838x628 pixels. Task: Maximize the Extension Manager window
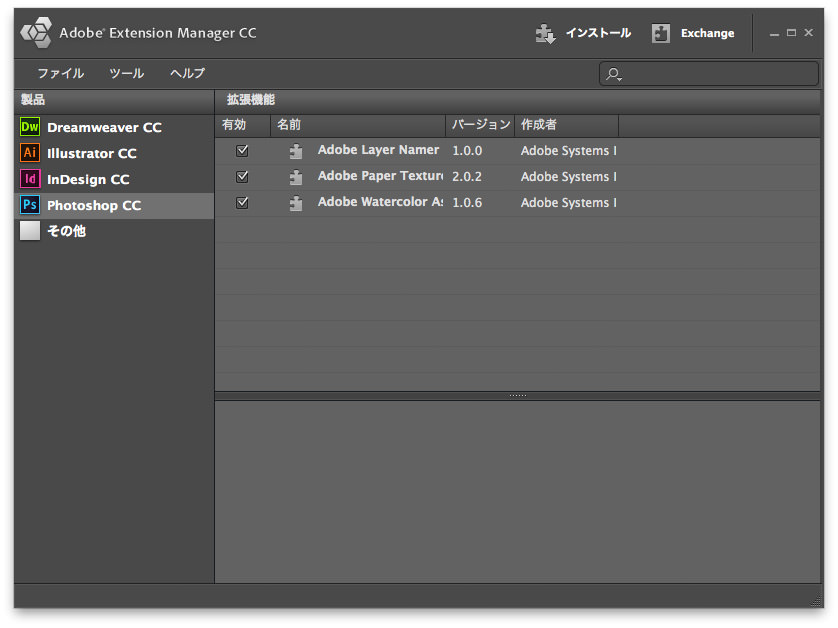click(x=792, y=33)
